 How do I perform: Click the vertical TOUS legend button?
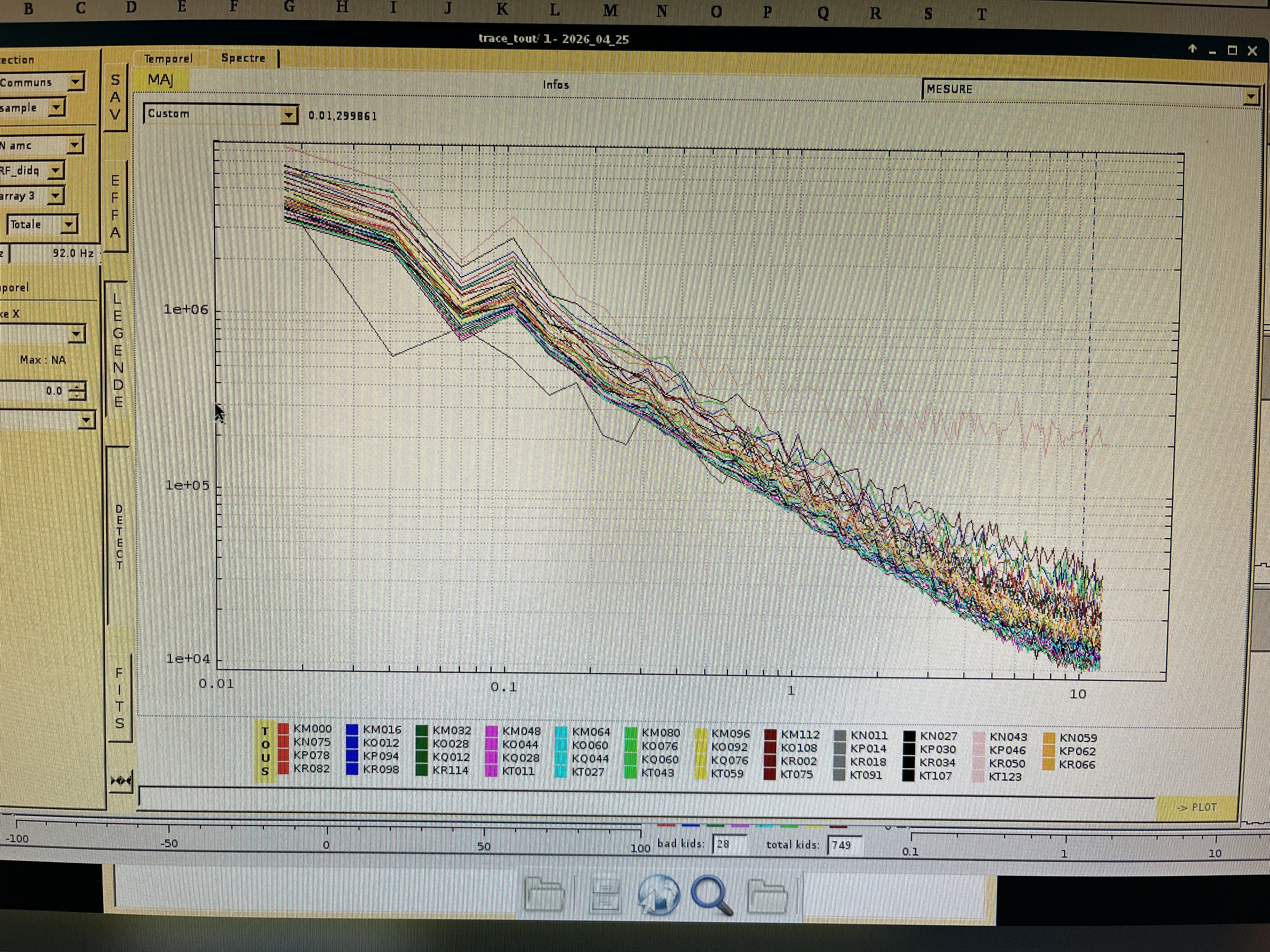(x=265, y=751)
